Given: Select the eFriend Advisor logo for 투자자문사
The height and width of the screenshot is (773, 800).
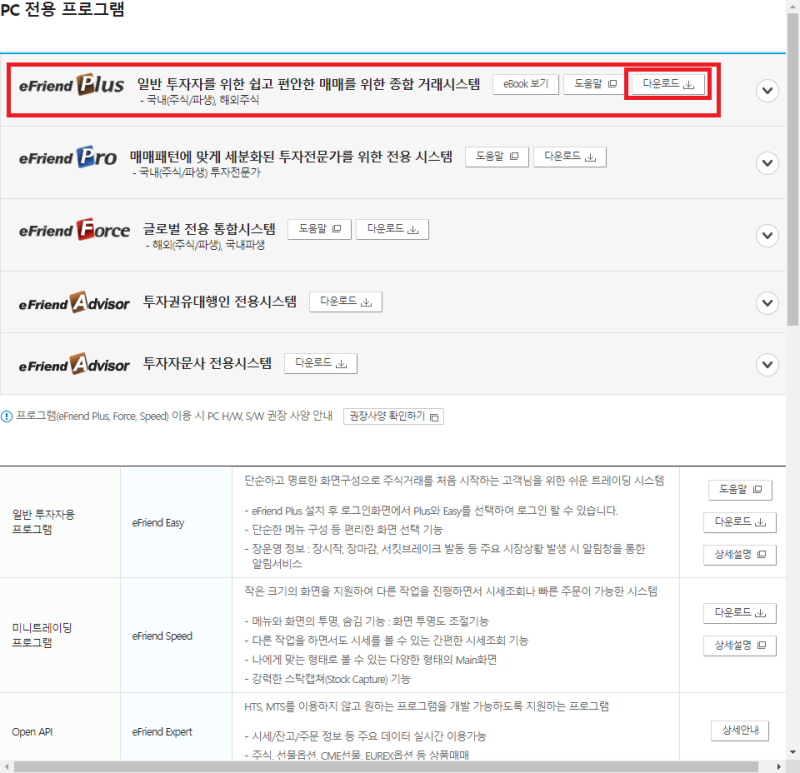Looking at the screenshot, I should [x=74, y=364].
